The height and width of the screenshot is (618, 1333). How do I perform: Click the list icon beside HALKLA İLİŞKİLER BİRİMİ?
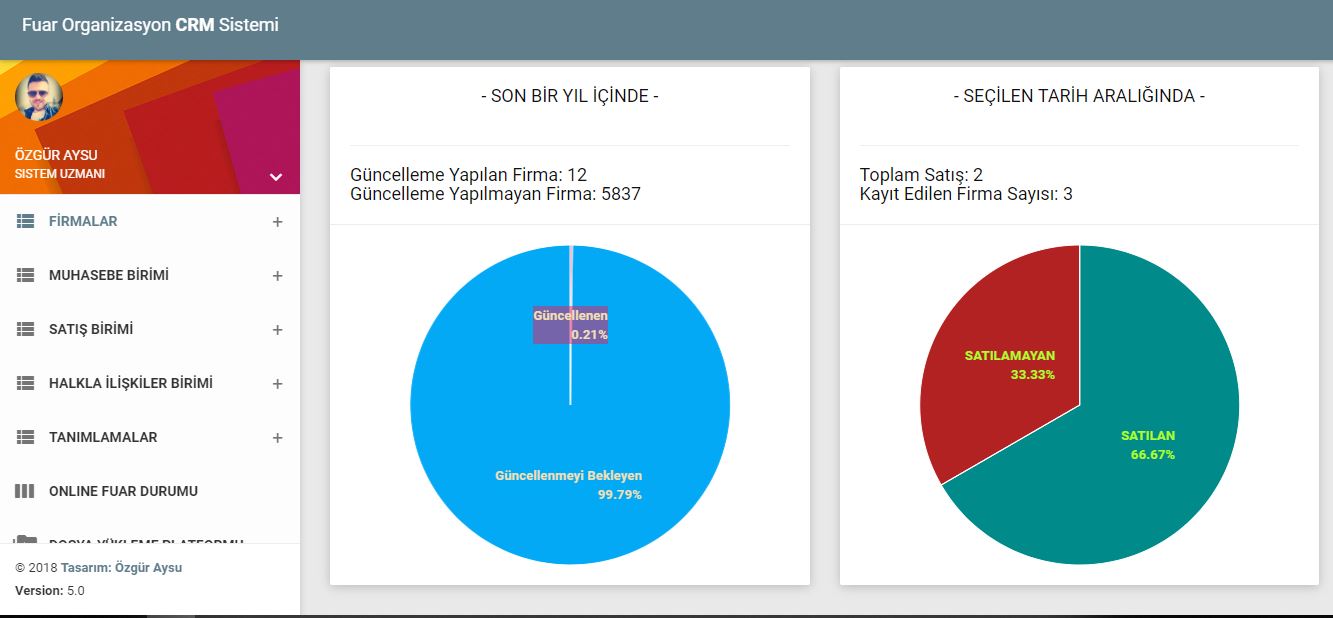pyautogui.click(x=26, y=384)
